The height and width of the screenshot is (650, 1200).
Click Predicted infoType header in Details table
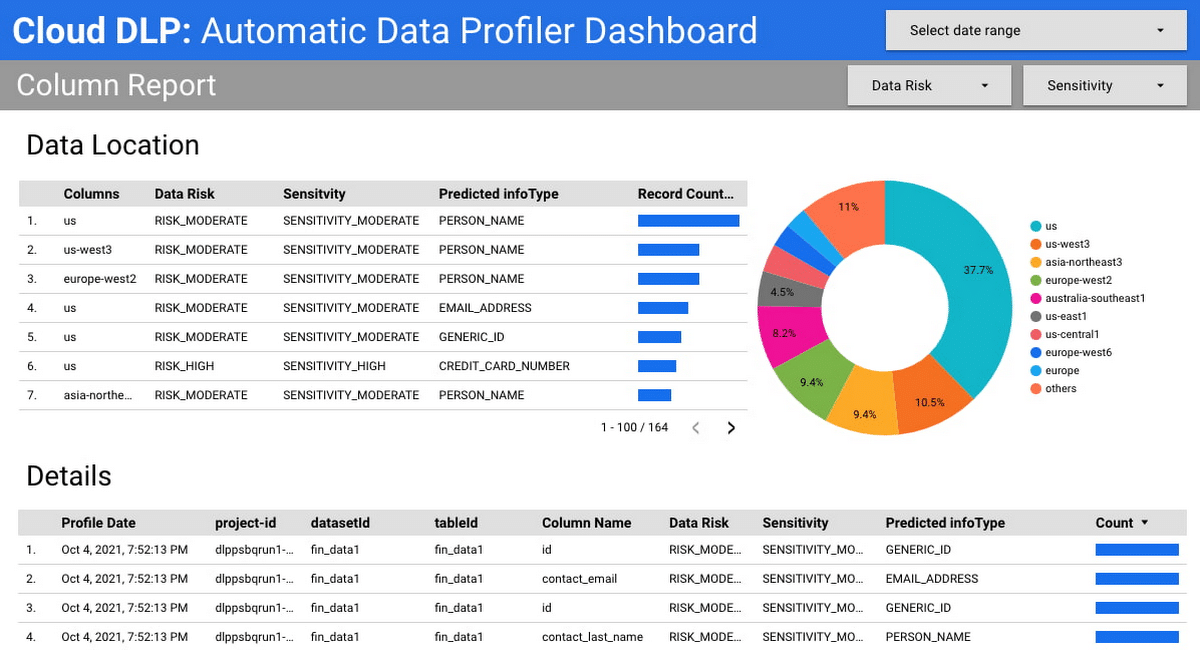945,523
